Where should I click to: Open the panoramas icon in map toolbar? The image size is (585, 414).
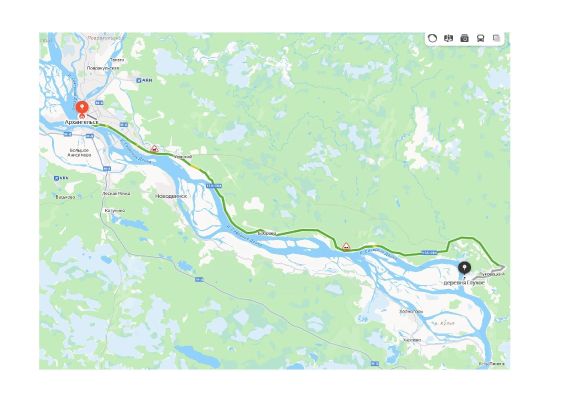448,38
